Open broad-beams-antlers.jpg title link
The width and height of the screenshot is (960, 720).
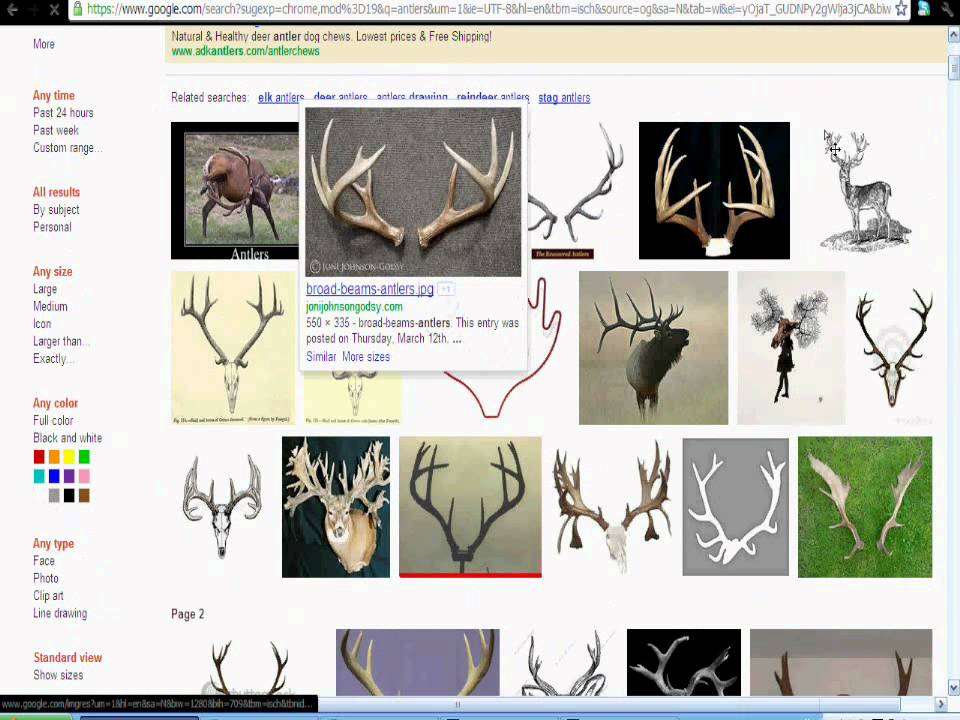click(370, 289)
